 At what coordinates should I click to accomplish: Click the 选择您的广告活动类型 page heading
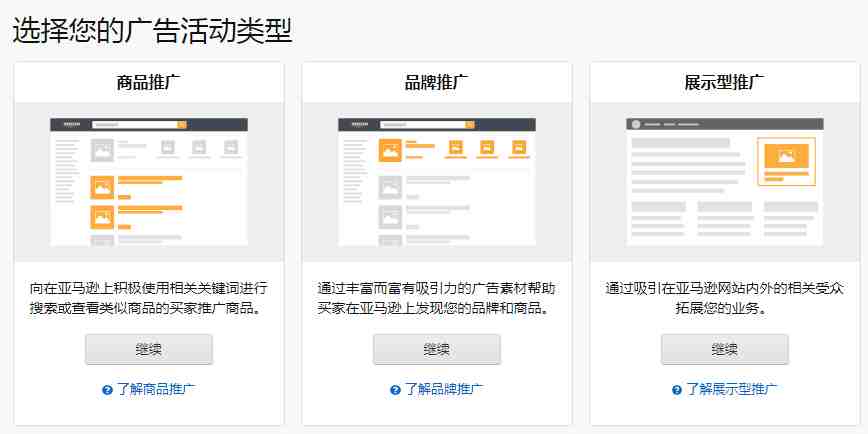pyautogui.click(x=152, y=30)
